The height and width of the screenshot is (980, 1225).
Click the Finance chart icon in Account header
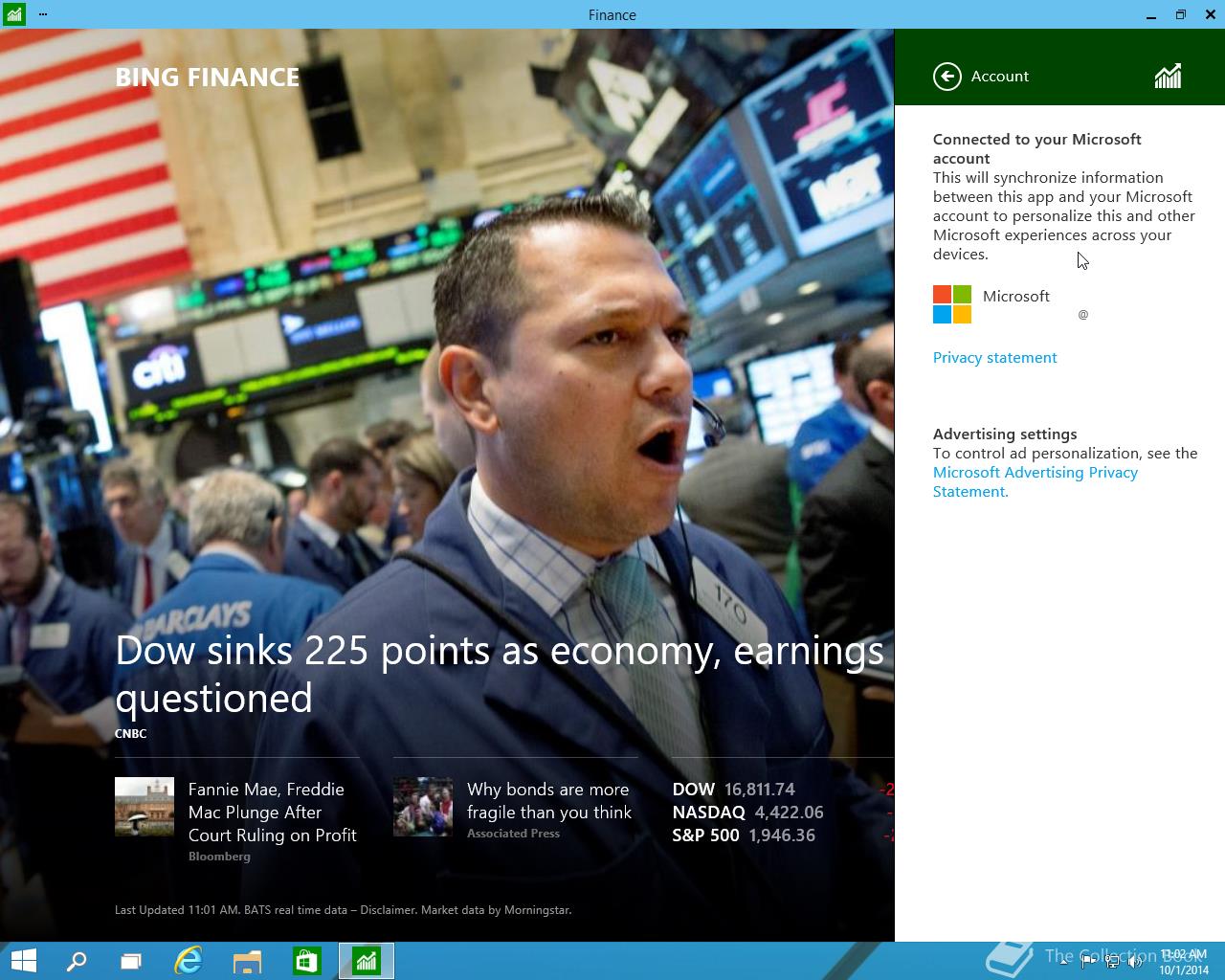[1168, 76]
